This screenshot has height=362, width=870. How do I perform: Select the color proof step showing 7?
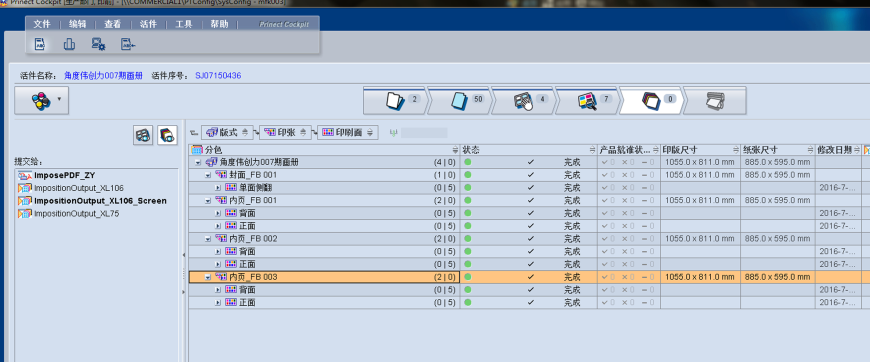[587, 100]
